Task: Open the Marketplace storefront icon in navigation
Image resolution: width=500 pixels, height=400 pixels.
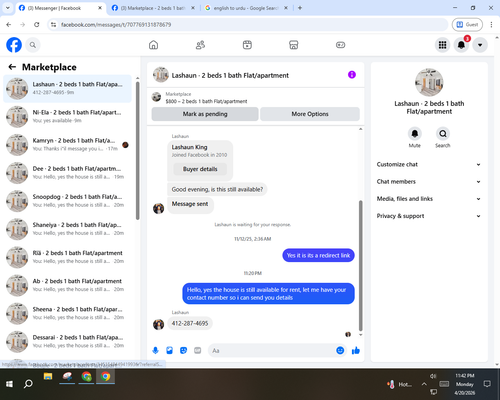Action: tap(294, 45)
